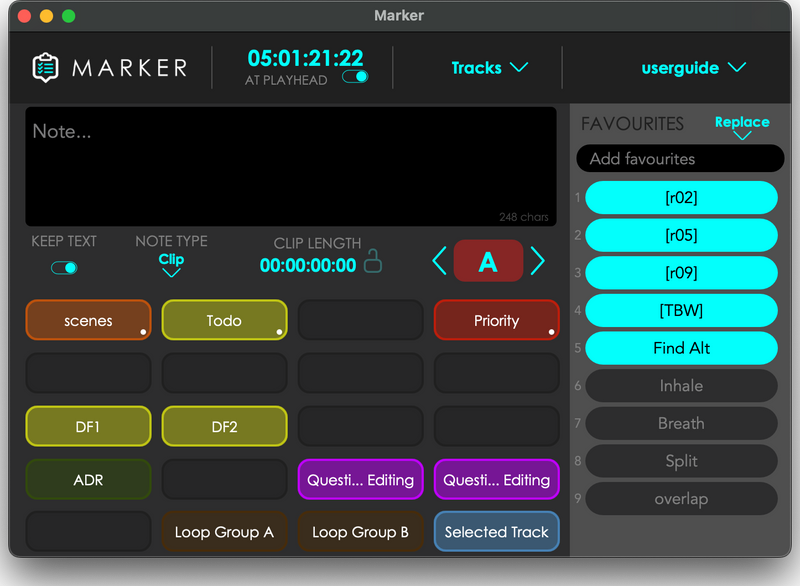Click the DF1 marker button
The width and height of the screenshot is (800, 586).
[x=88, y=426]
